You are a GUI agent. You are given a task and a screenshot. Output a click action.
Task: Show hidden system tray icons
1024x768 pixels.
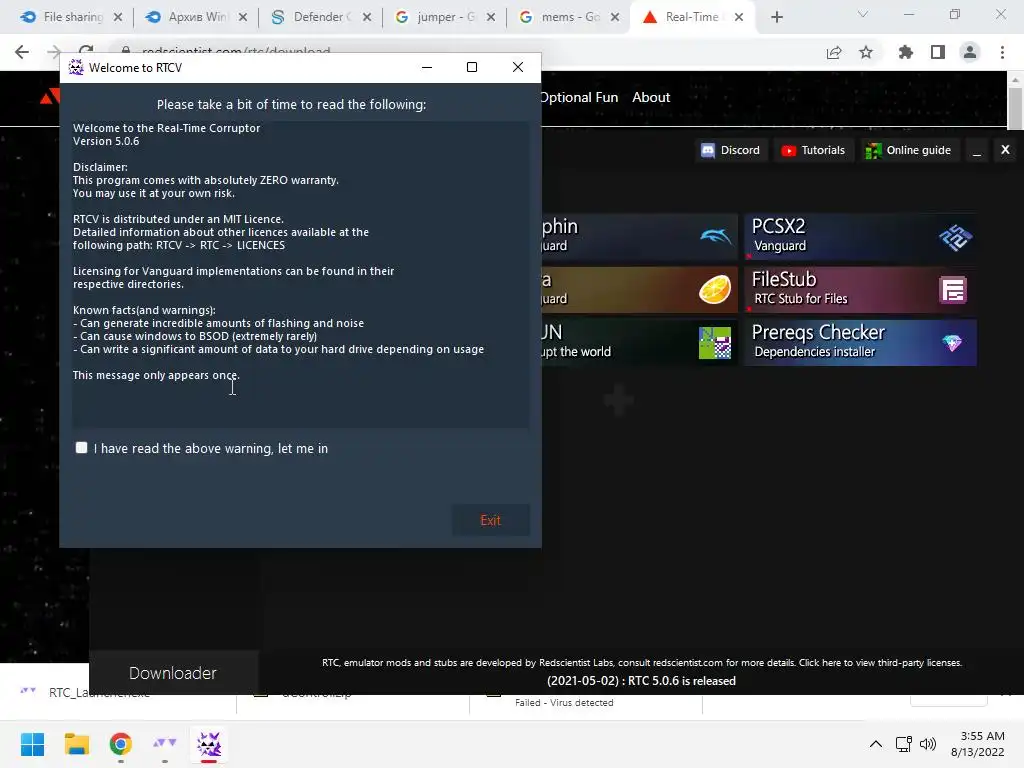876,744
